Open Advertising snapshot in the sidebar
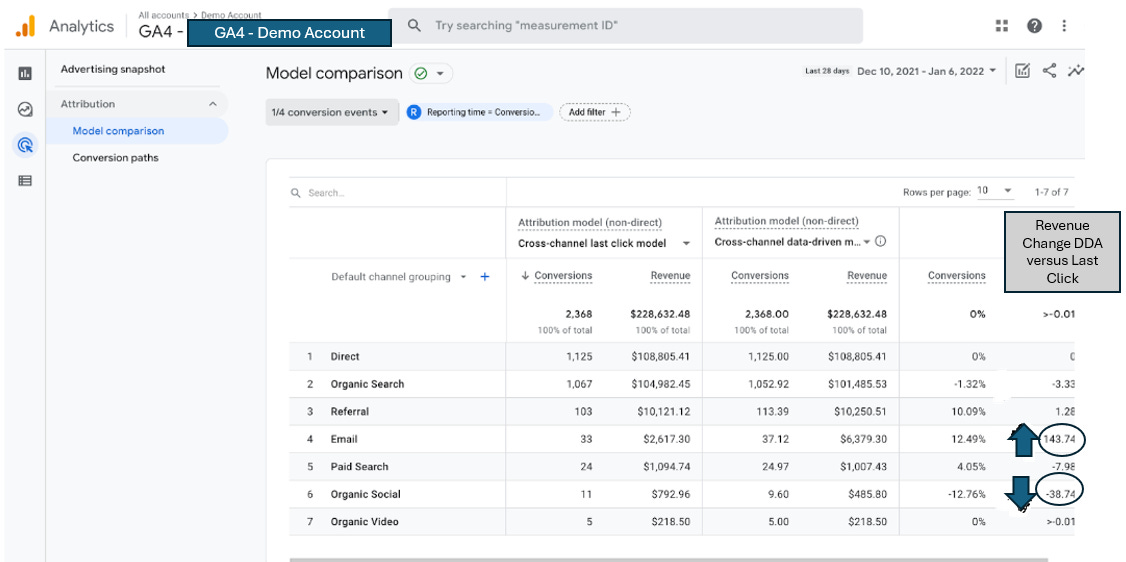The height and width of the screenshot is (562, 1126). 113,70
